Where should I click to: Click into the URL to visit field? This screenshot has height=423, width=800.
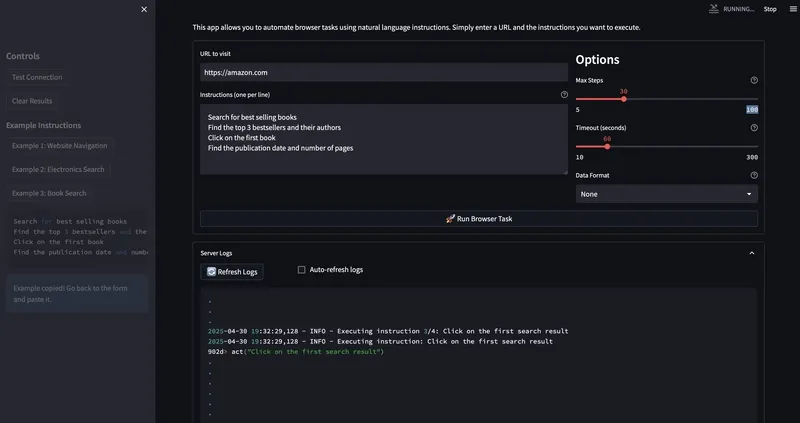(383, 72)
